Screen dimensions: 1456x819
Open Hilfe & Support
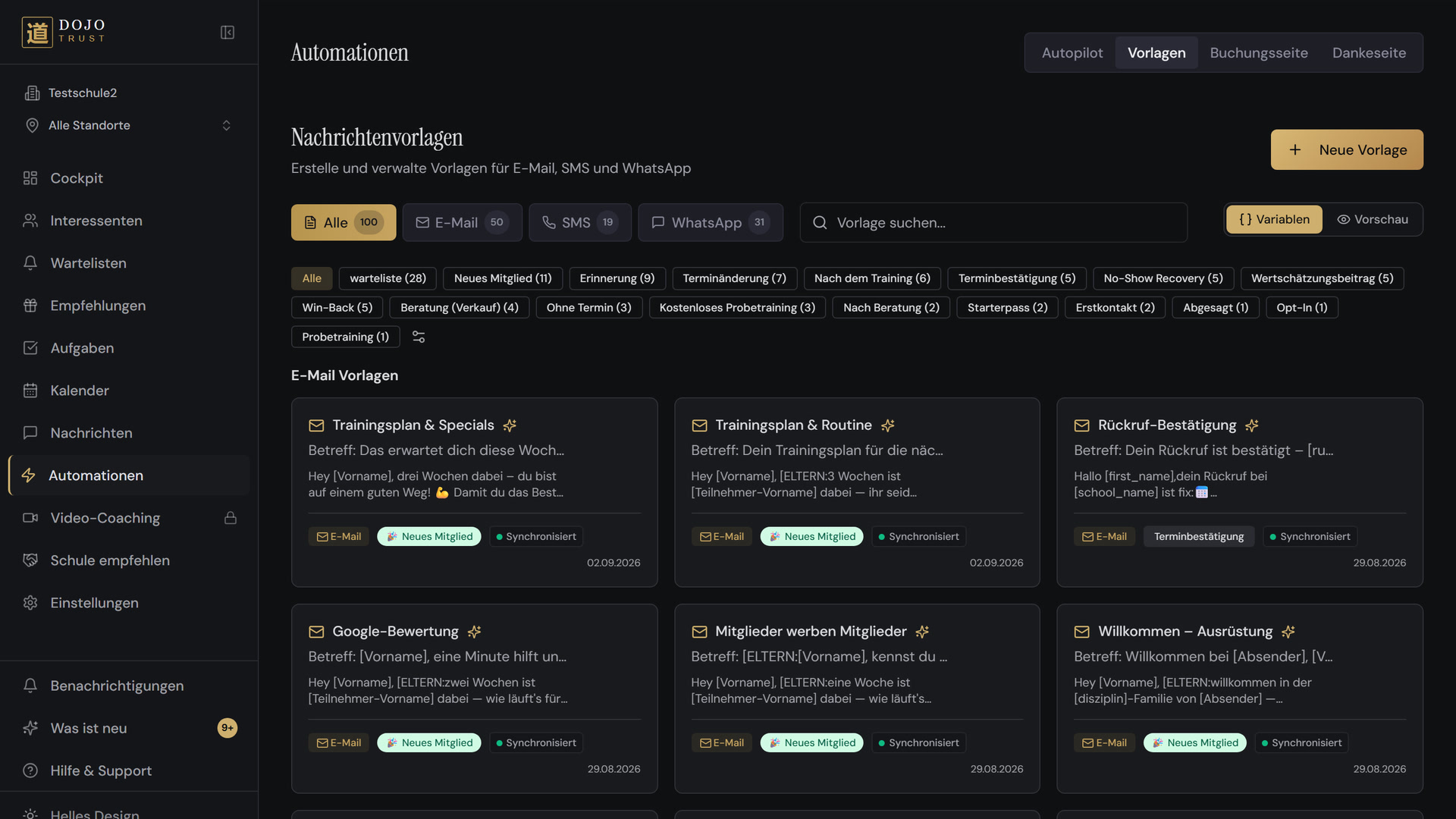click(129, 770)
